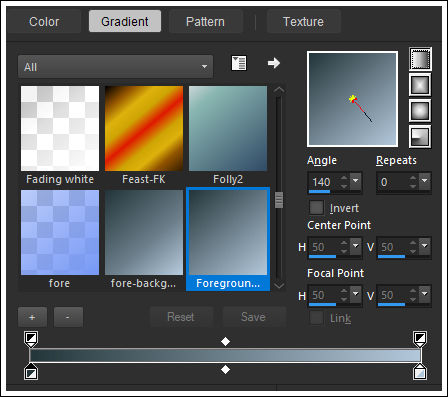448x397 pixels.
Task: Open Center Point H dropdown arrow
Action: coord(356,247)
